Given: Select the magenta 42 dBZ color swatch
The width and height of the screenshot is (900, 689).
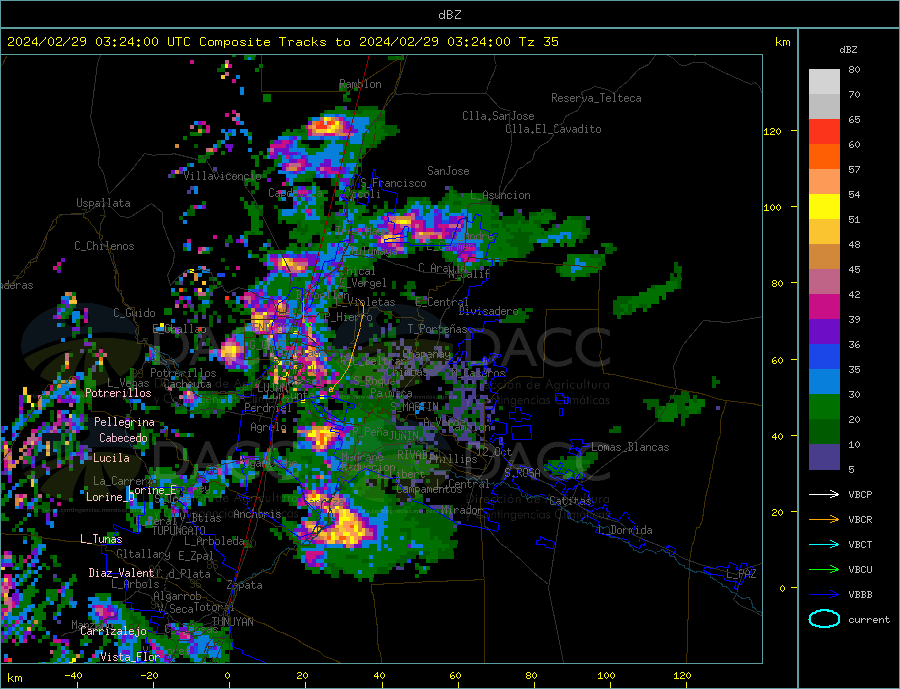Looking at the screenshot, I should pyautogui.click(x=824, y=307).
